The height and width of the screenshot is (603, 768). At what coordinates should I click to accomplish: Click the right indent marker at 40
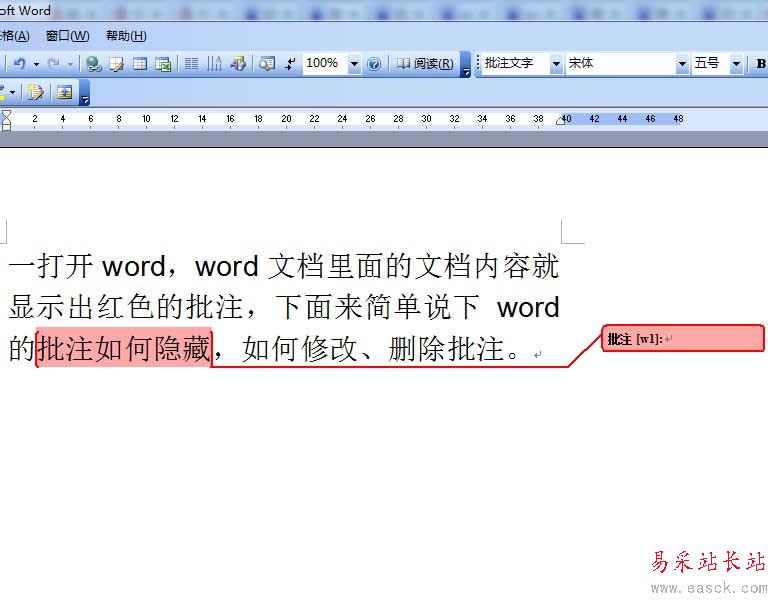[560, 120]
